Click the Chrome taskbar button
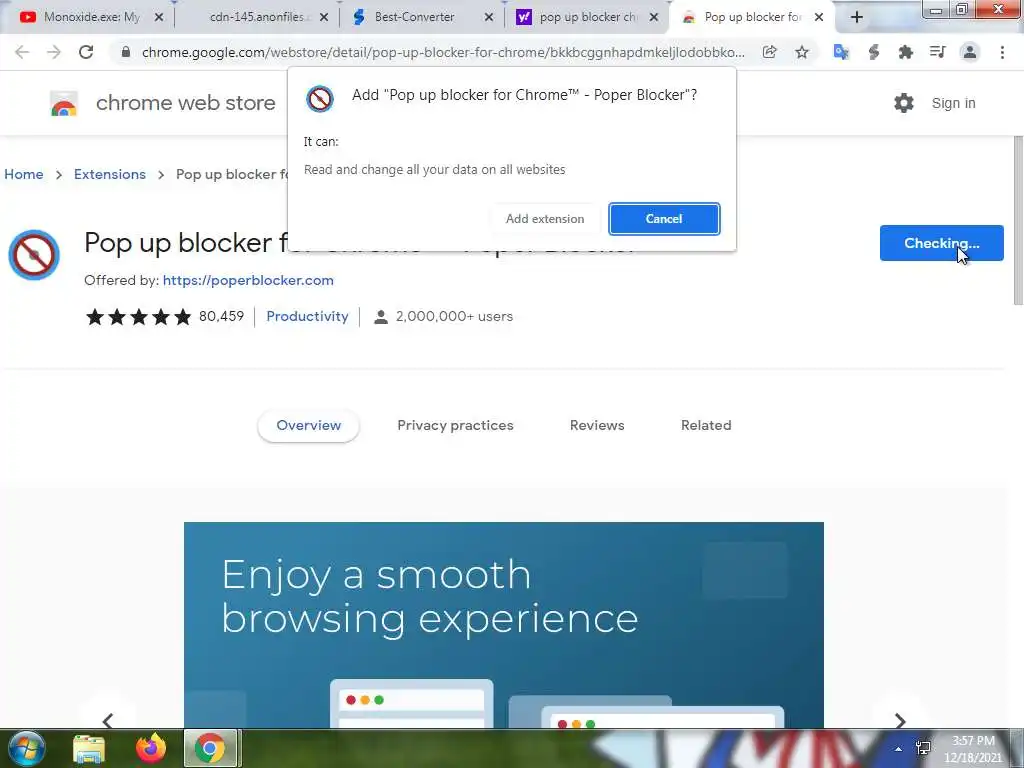1024x768 pixels. pos(210,748)
